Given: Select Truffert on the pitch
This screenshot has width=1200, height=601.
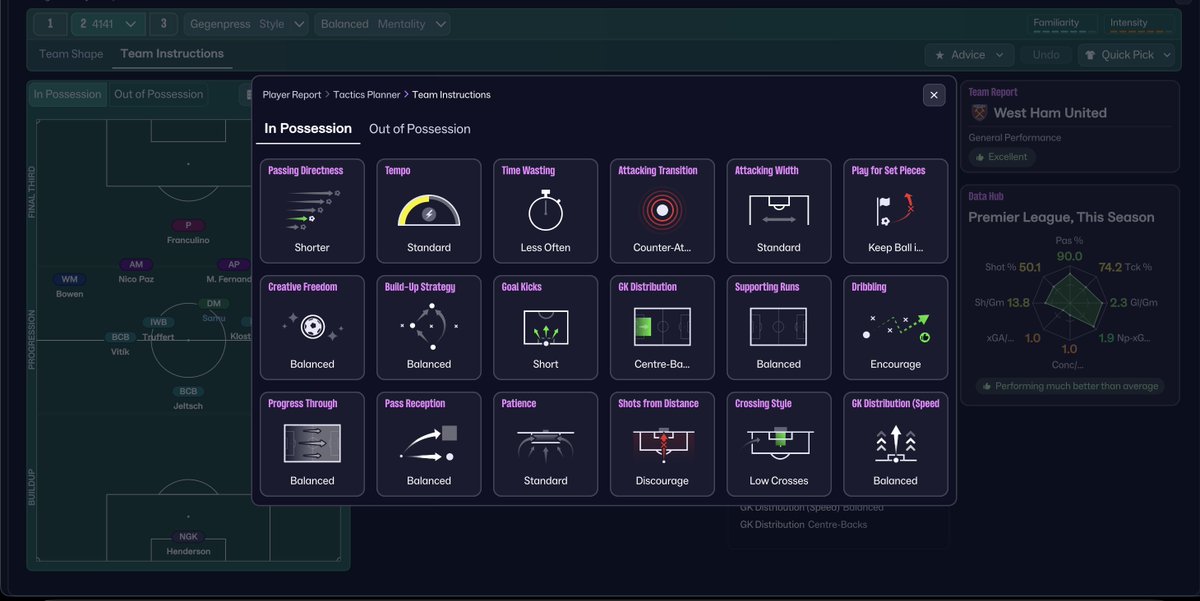Looking at the screenshot, I should 158,330.
